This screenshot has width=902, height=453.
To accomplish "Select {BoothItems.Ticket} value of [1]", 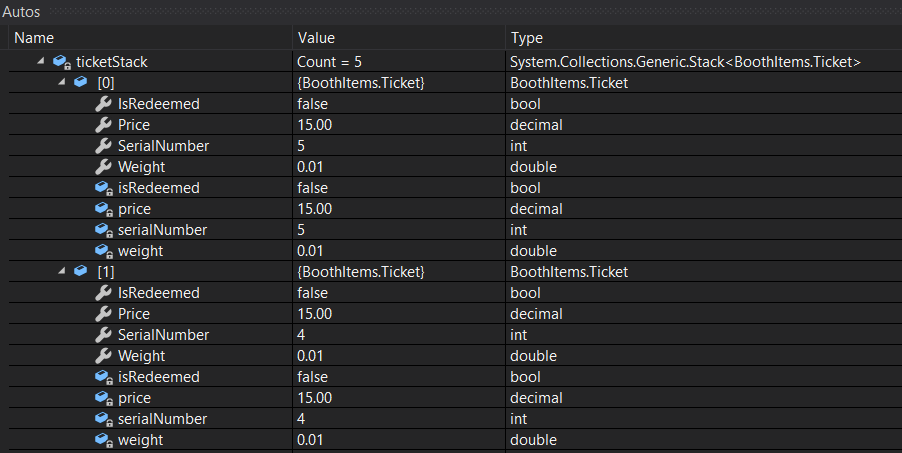I will (x=361, y=272).
